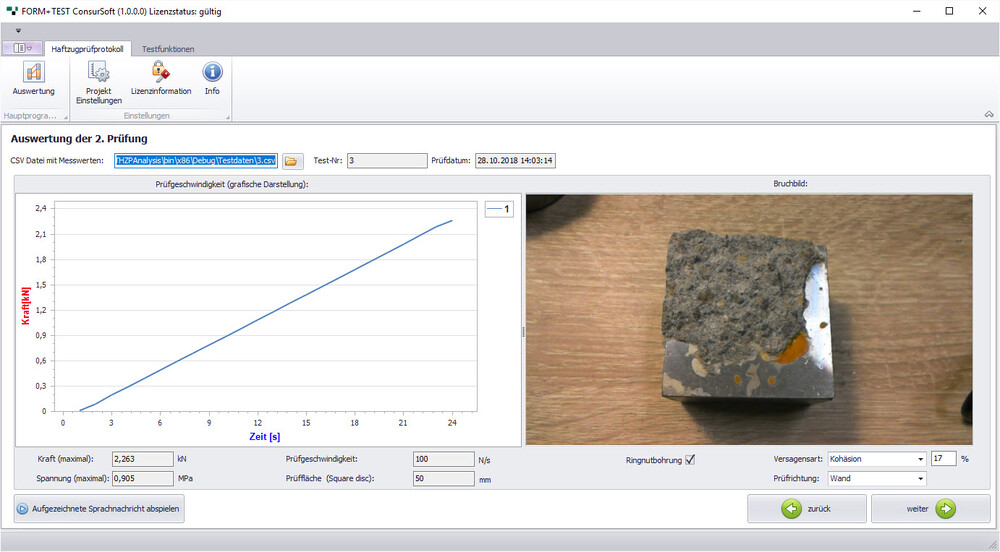1000x552 pixels.
Task: Open Lizenzinformation from the ribbon
Action: pos(160,78)
